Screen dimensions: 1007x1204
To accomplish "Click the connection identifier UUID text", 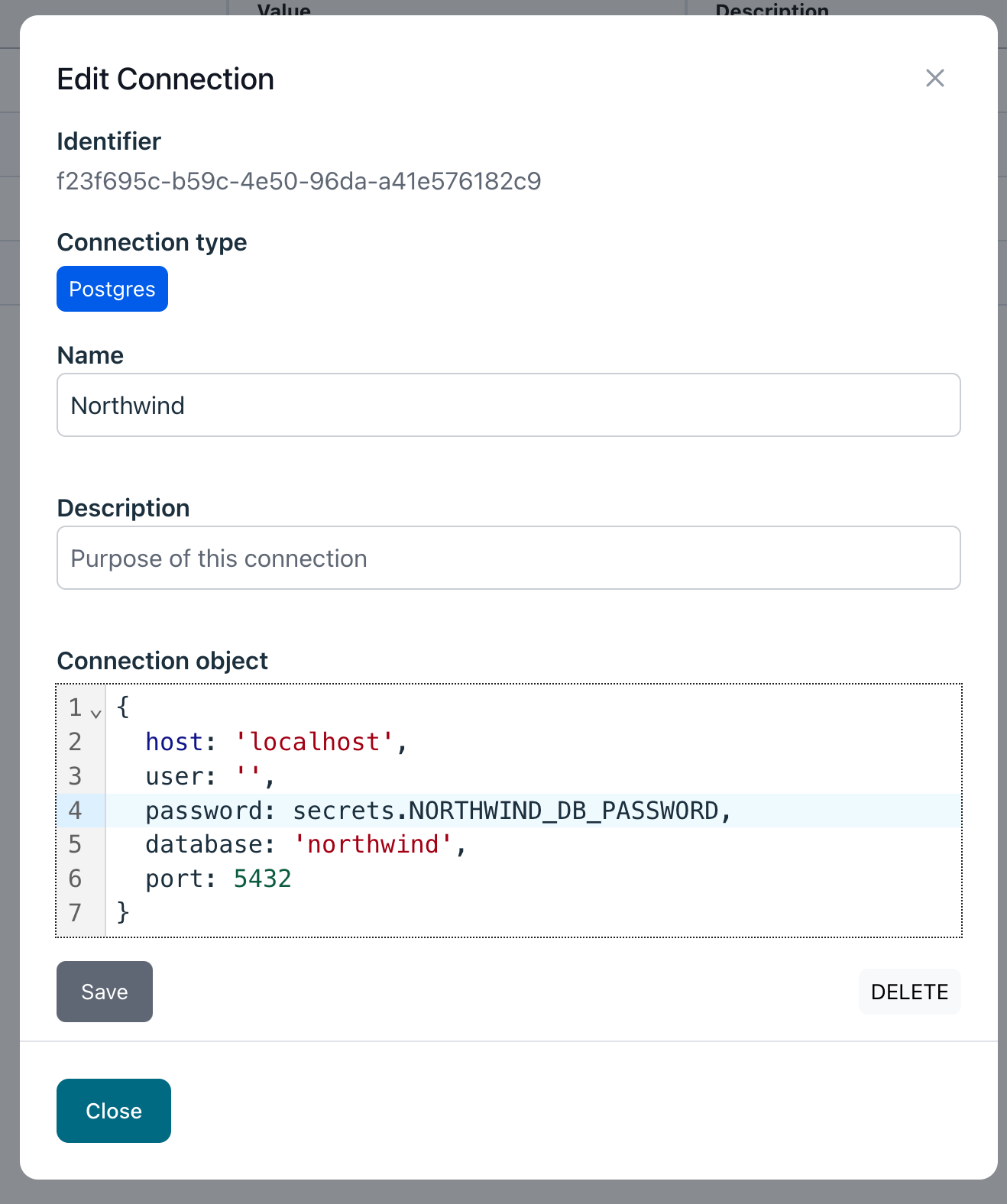I will click(299, 181).
